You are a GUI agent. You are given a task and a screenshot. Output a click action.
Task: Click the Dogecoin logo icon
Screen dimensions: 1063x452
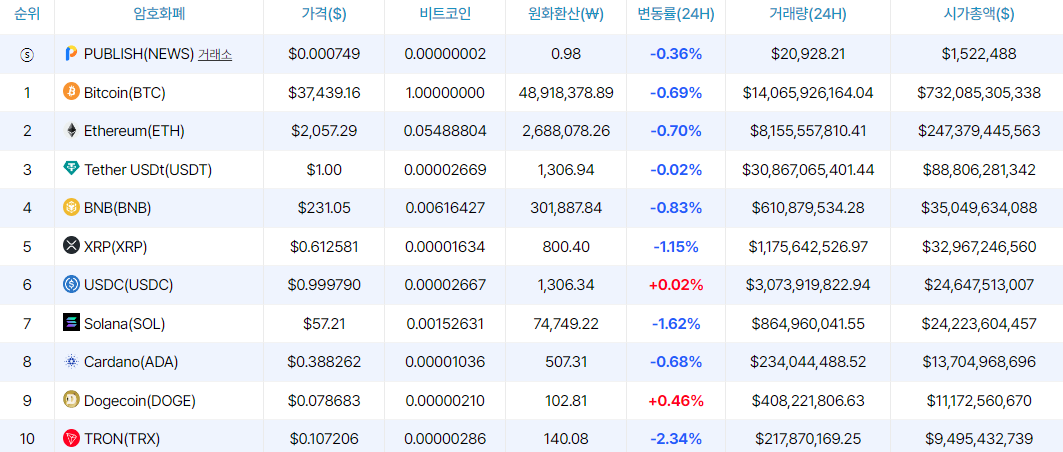click(71, 400)
